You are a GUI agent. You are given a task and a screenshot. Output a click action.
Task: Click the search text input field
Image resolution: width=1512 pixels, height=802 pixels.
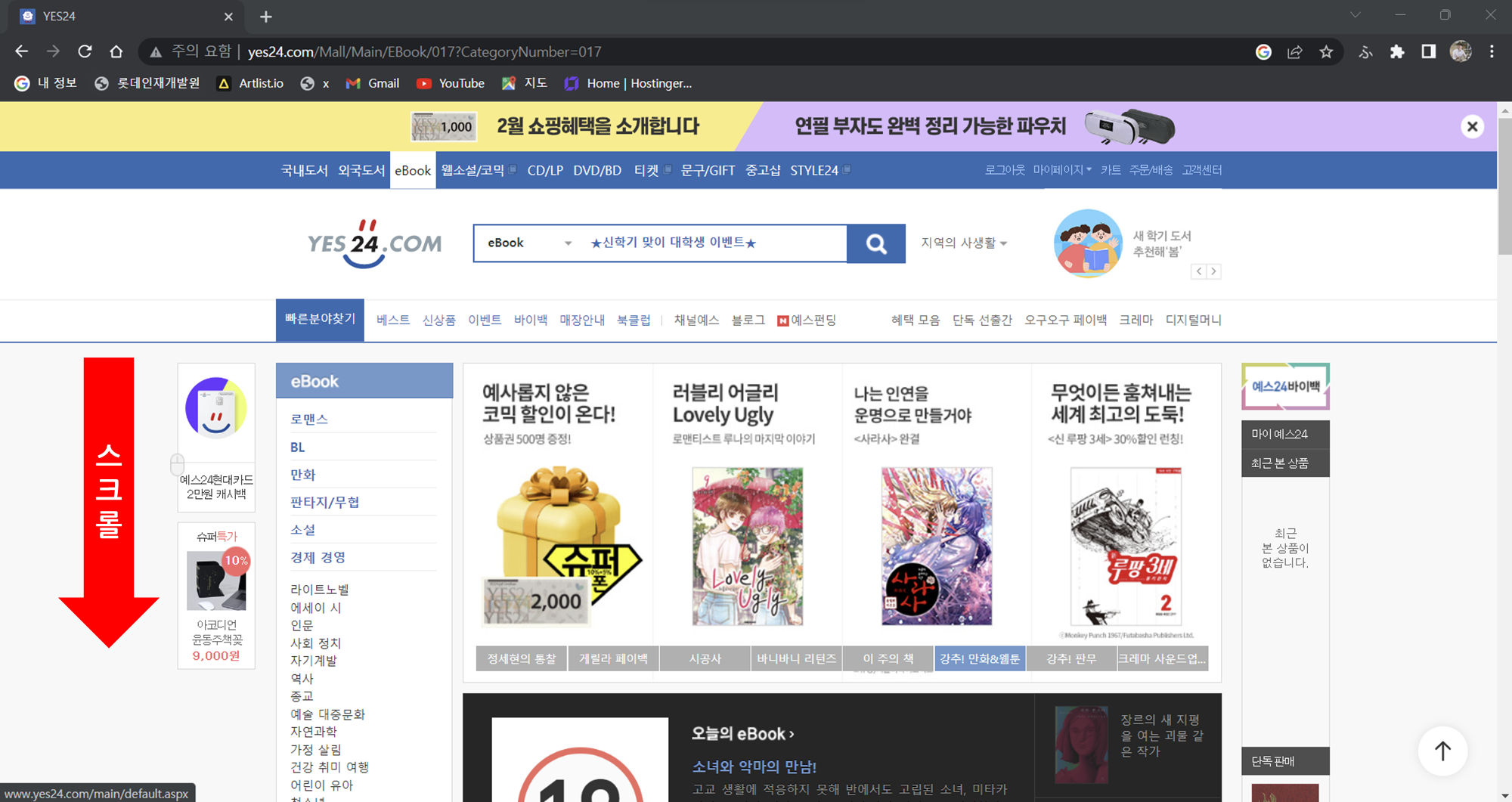(714, 243)
